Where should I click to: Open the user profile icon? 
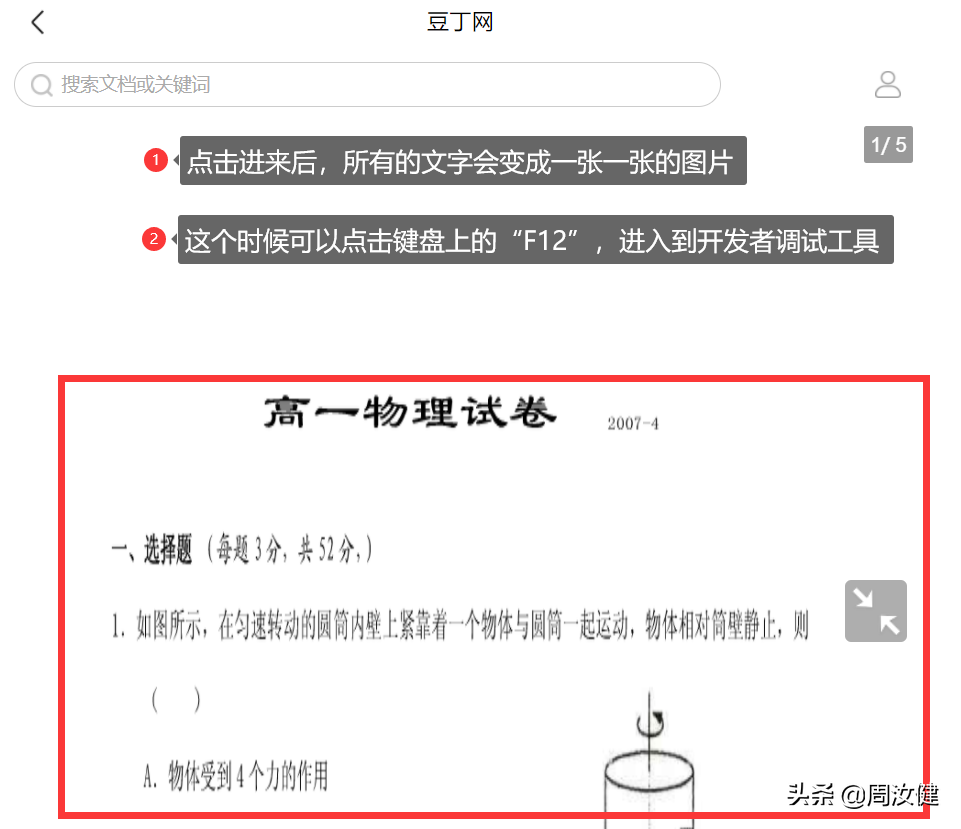(x=887, y=85)
